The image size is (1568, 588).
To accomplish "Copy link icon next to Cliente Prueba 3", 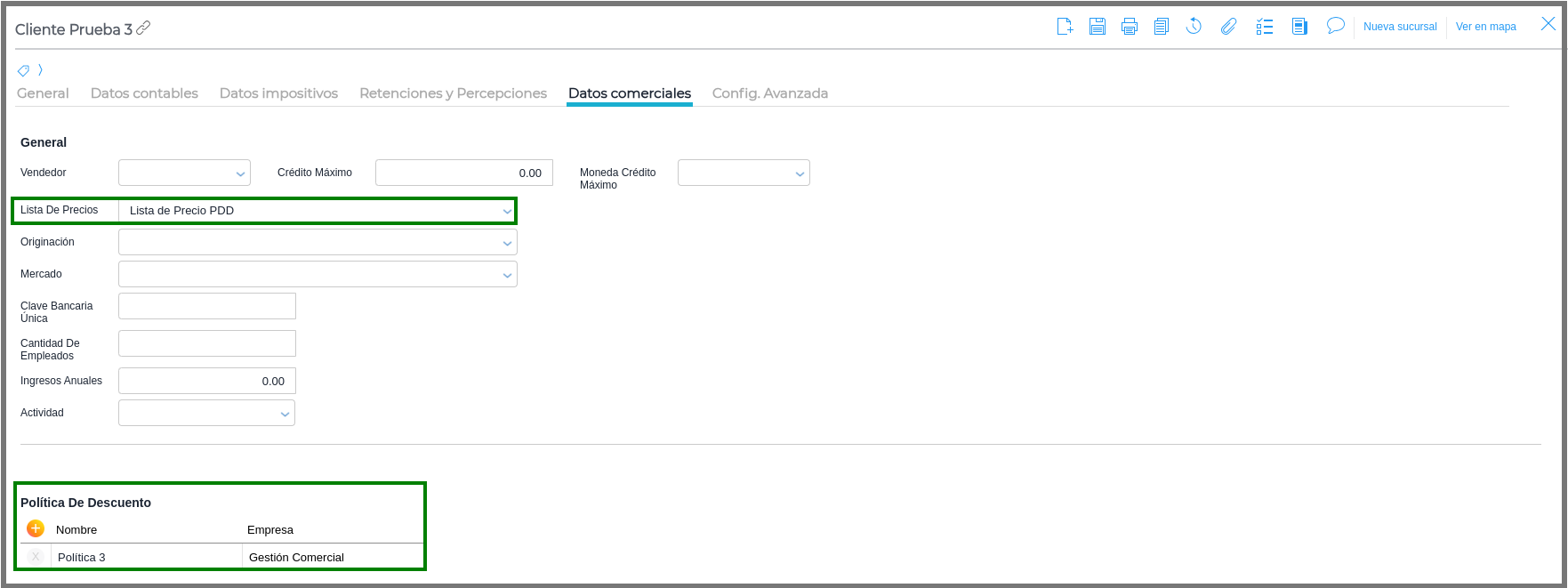I will coord(143,28).
